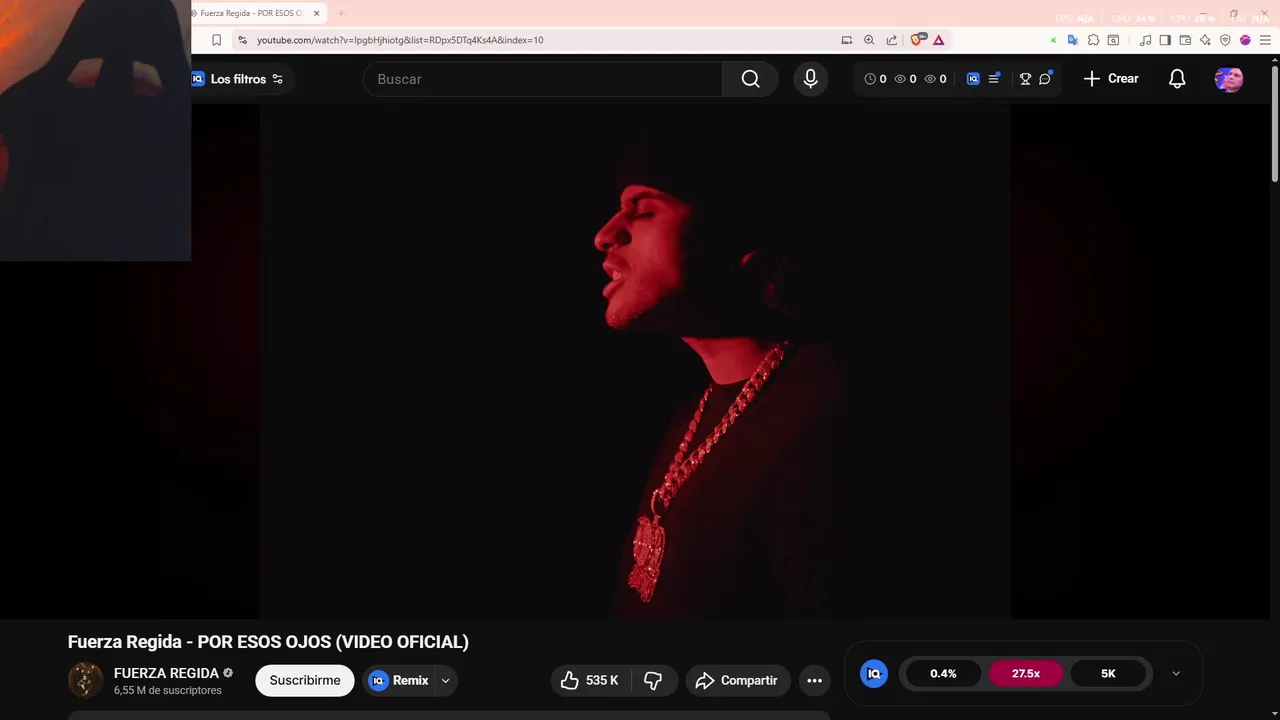Click the Compartir share button

tap(738, 680)
